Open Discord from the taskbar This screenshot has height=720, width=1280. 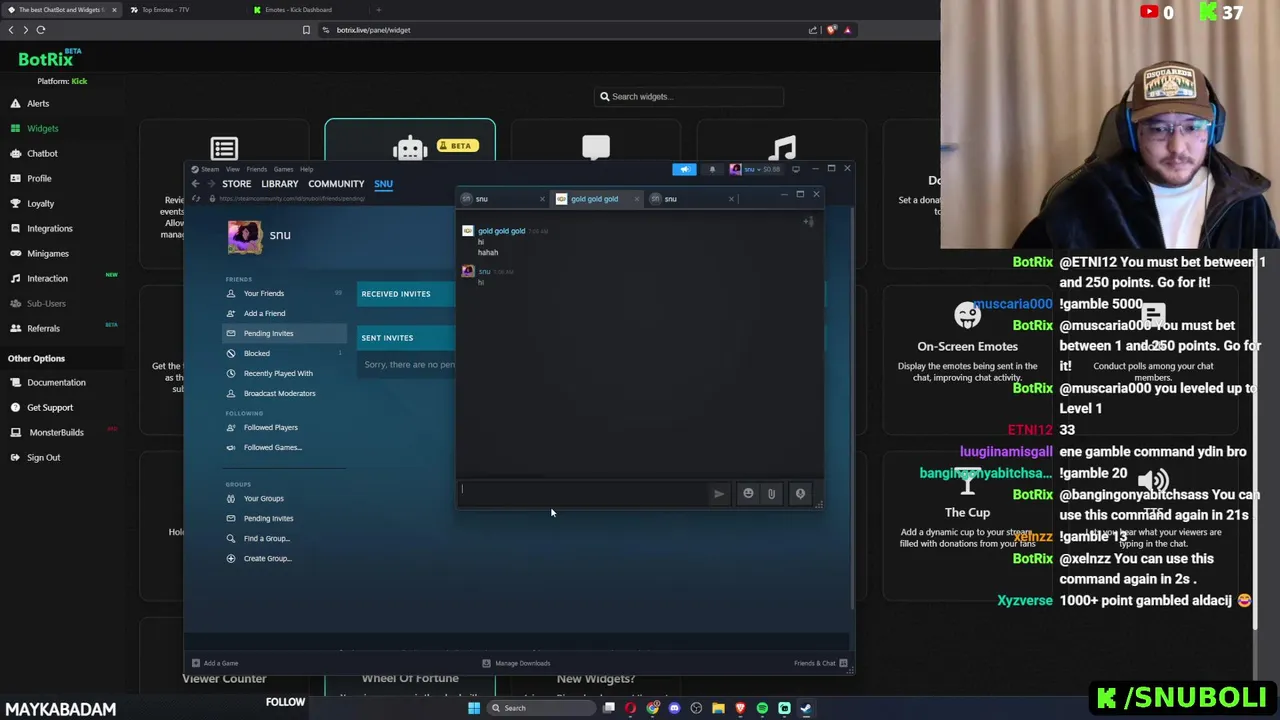[x=674, y=708]
